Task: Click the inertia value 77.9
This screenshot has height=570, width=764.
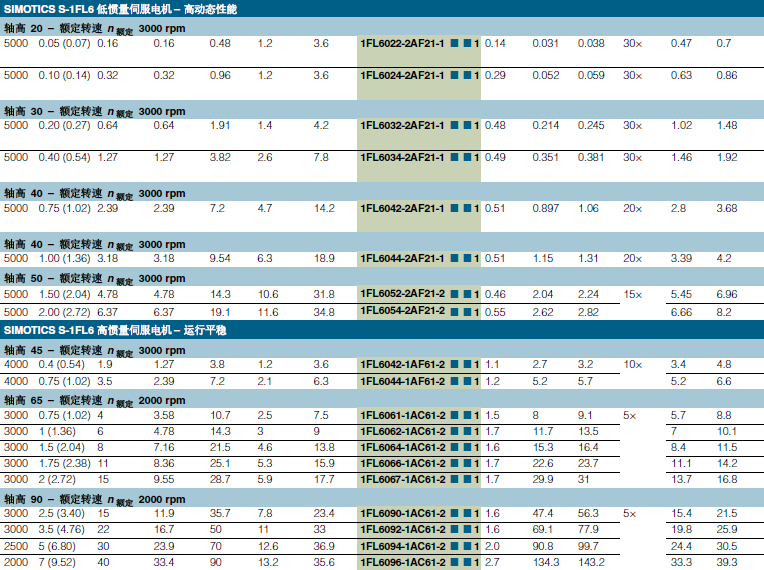Action: tap(588, 530)
